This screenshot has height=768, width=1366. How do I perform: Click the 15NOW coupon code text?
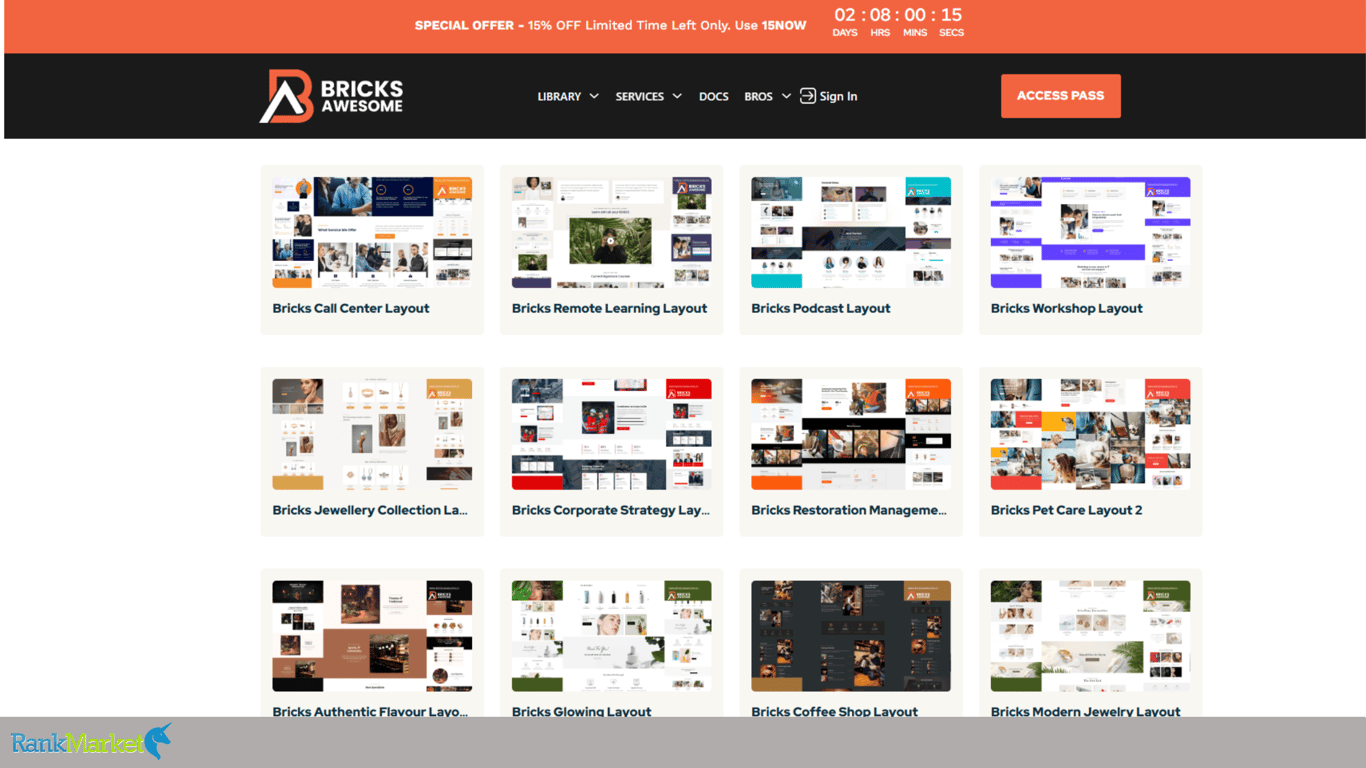point(784,26)
